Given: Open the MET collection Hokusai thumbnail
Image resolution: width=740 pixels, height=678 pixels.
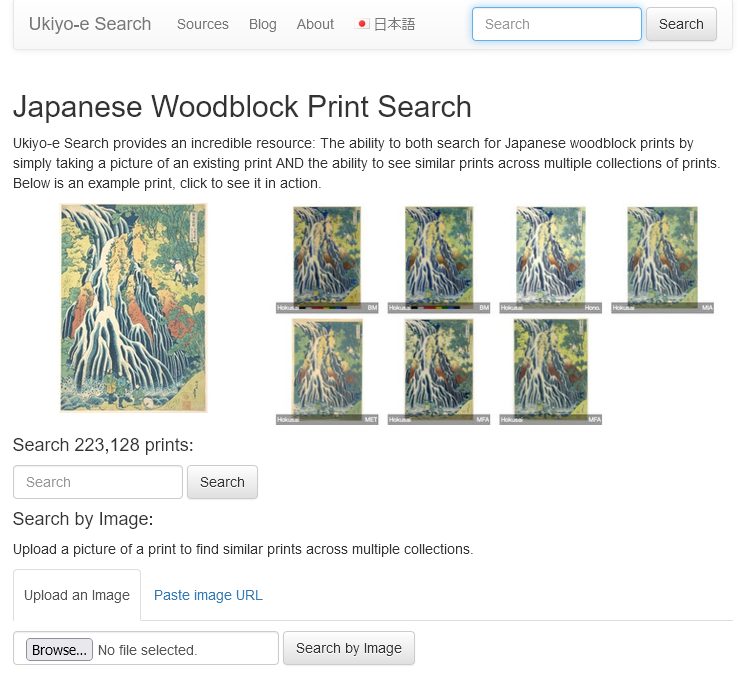Looking at the screenshot, I should (328, 370).
